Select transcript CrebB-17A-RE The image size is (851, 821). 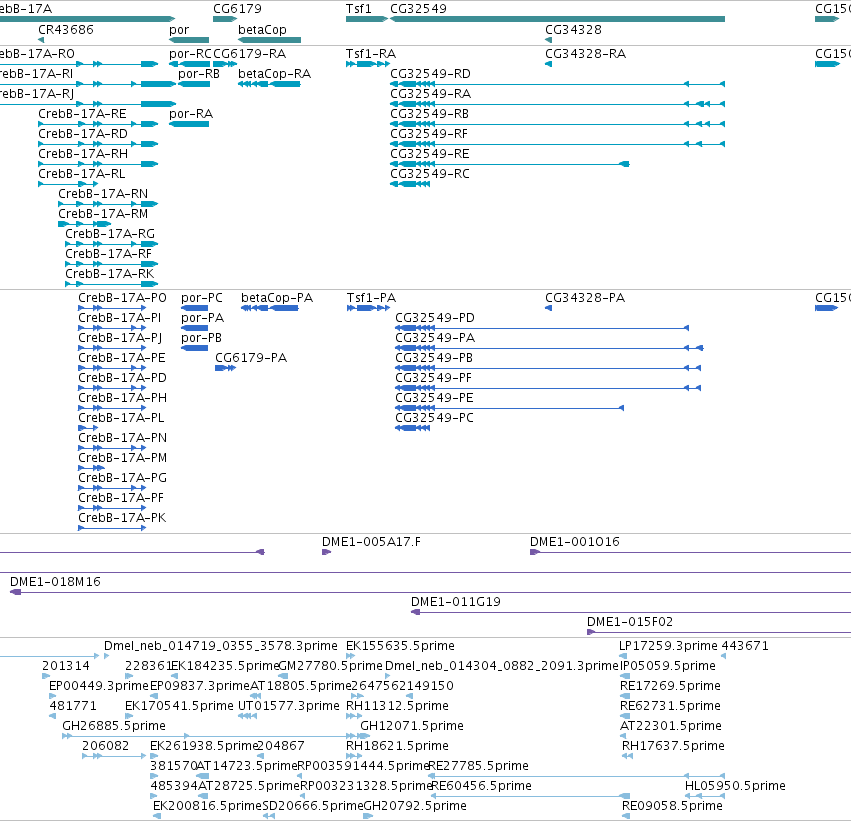pyautogui.click(x=82, y=114)
